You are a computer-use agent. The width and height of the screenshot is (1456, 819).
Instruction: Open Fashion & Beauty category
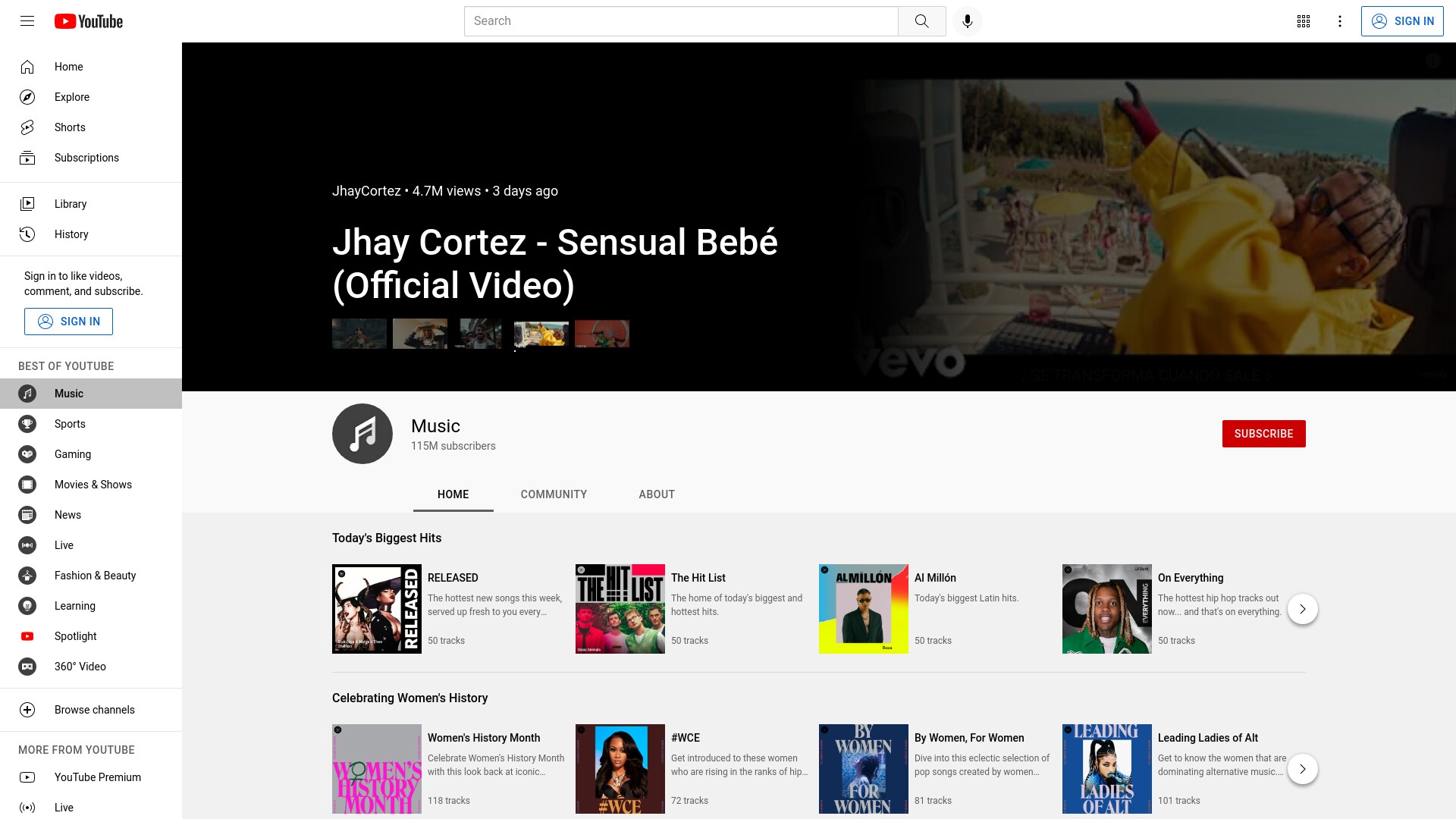[x=91, y=576]
